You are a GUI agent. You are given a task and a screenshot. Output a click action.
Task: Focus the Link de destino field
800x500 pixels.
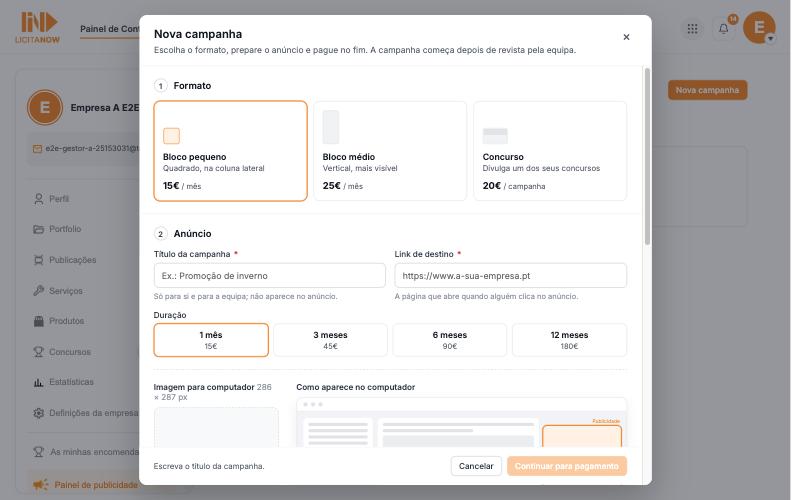(x=510, y=276)
